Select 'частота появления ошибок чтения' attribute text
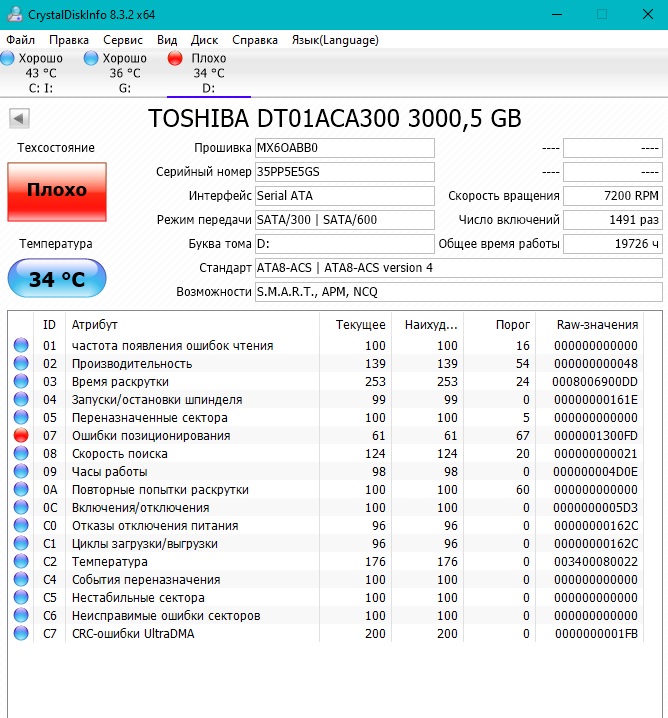Image resolution: width=668 pixels, height=718 pixels. [173, 346]
